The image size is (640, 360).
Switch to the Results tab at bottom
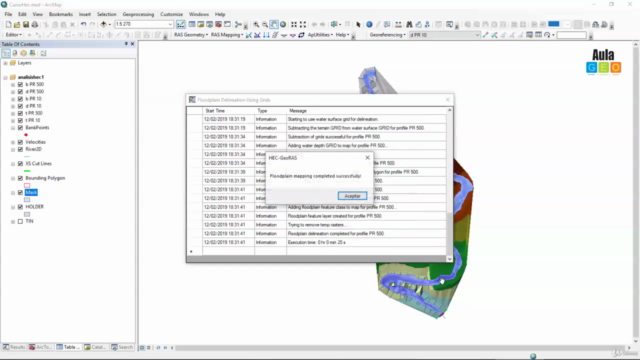click(14, 347)
